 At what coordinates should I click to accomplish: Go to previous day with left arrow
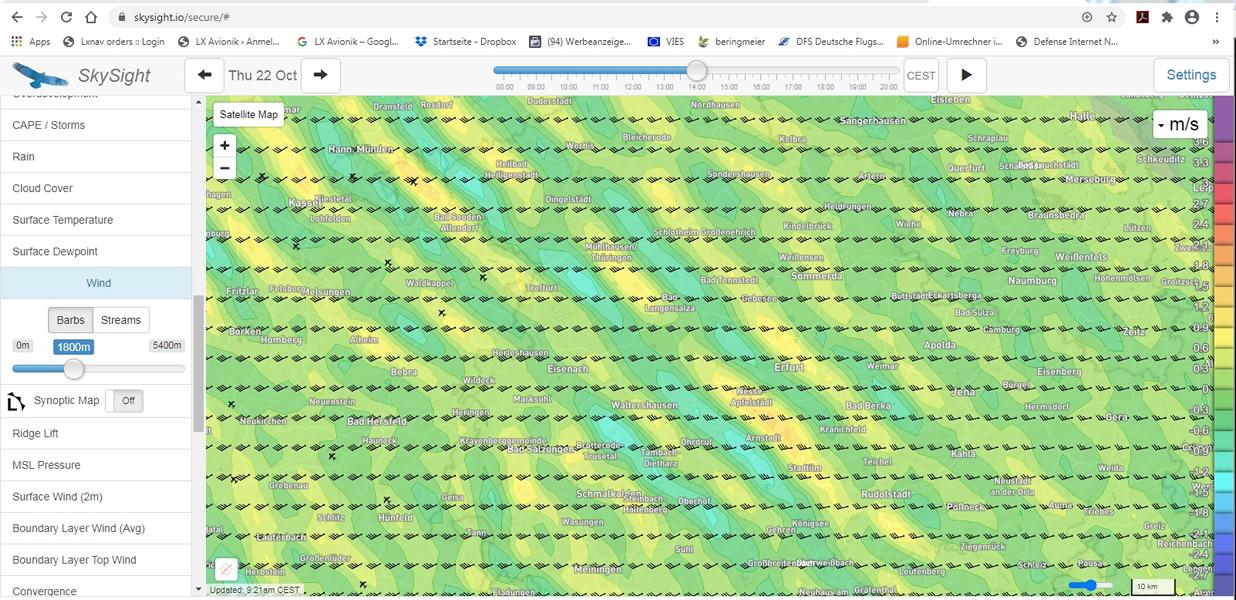click(204, 75)
